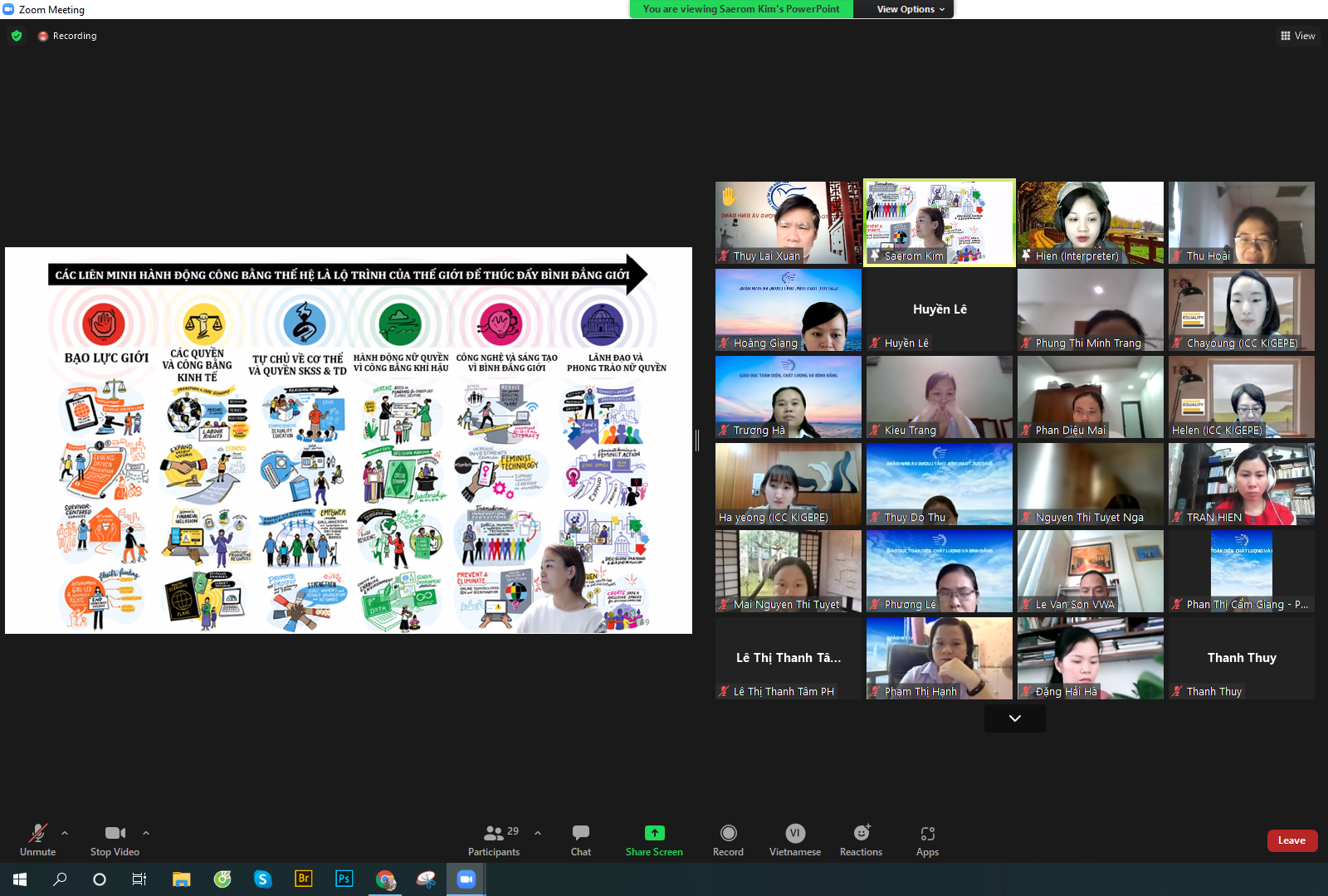Start recording with the Record button
Image resolution: width=1328 pixels, height=896 pixels.
point(728,839)
